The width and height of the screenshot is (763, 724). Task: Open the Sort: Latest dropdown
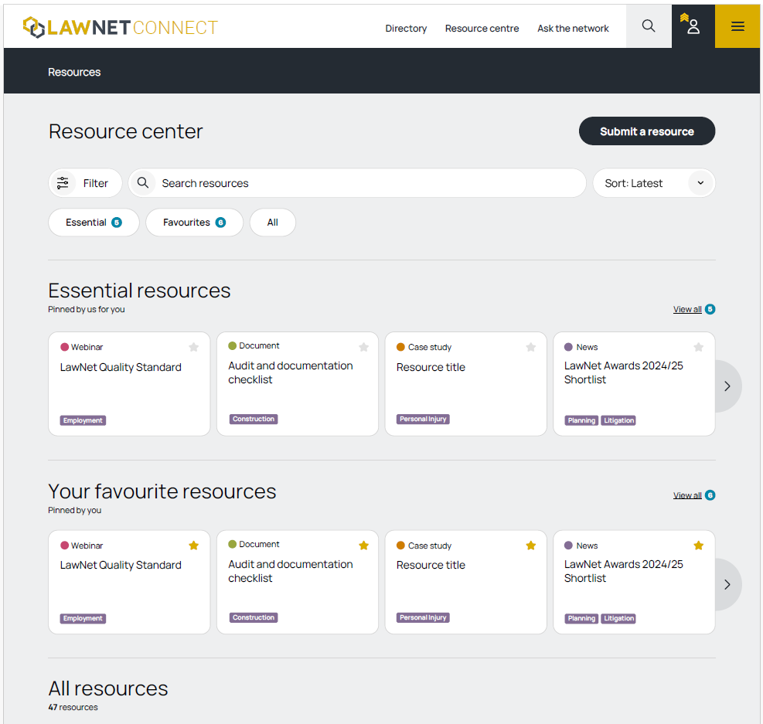pyautogui.click(x=654, y=183)
